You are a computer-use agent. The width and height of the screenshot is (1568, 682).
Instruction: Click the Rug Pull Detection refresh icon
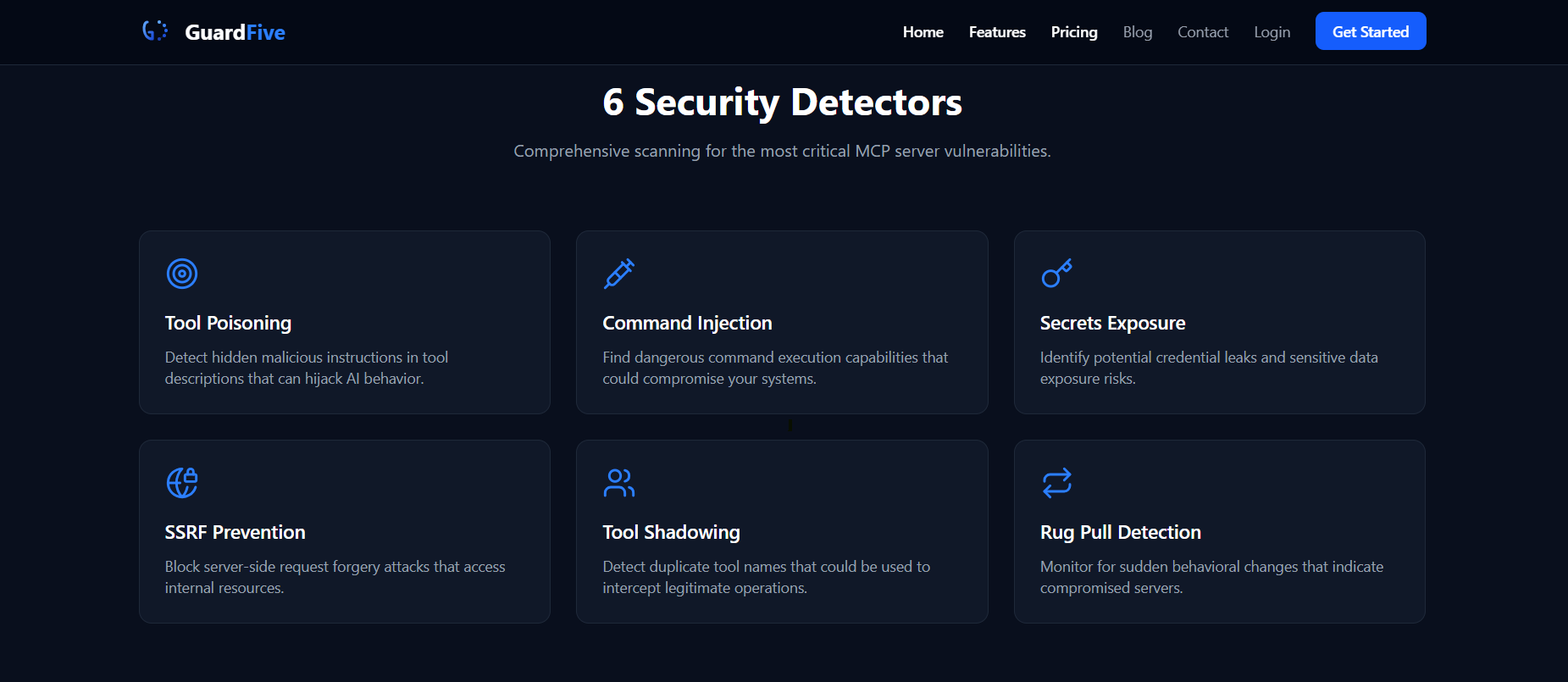[x=1056, y=483]
